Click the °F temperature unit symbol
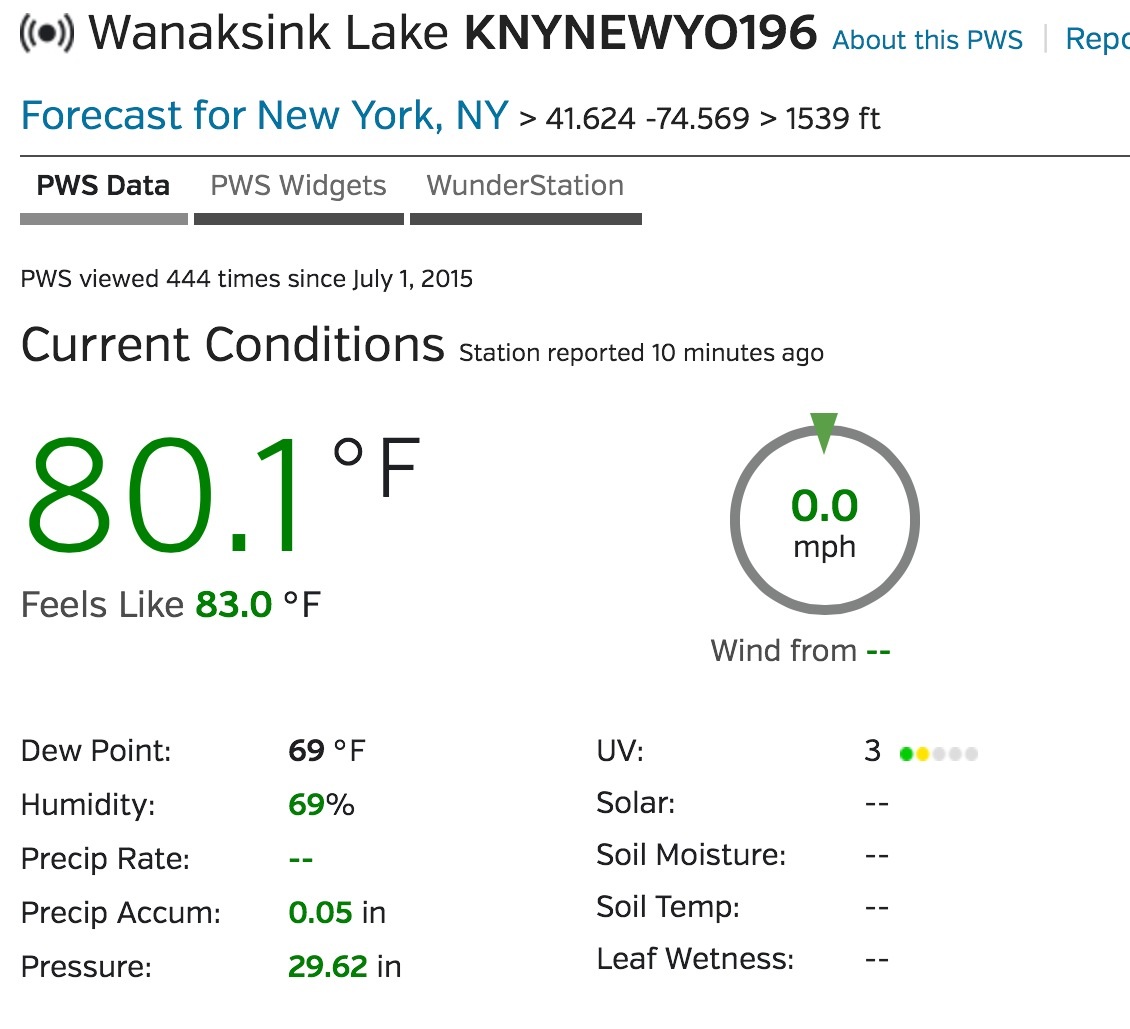 point(376,467)
